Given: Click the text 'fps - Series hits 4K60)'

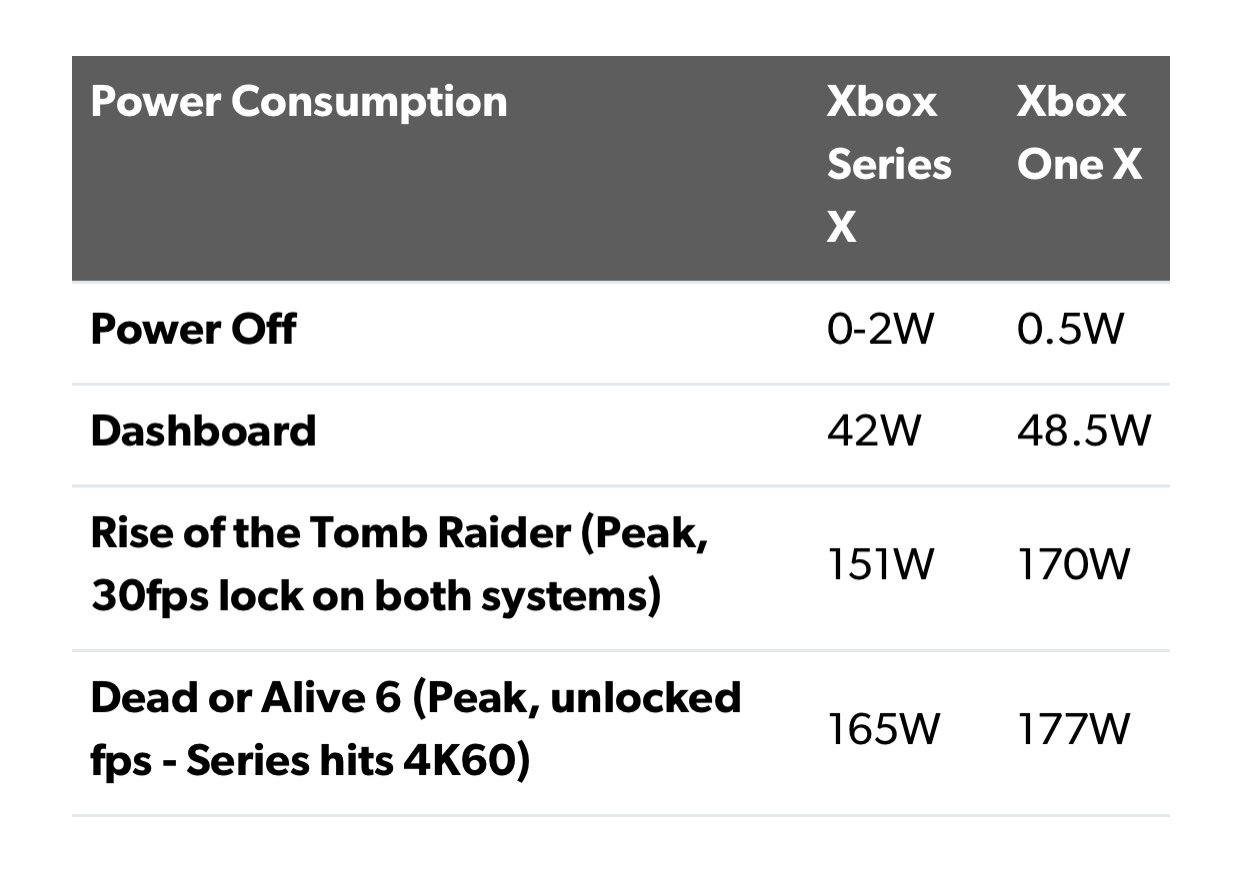Looking at the screenshot, I should [x=309, y=762].
